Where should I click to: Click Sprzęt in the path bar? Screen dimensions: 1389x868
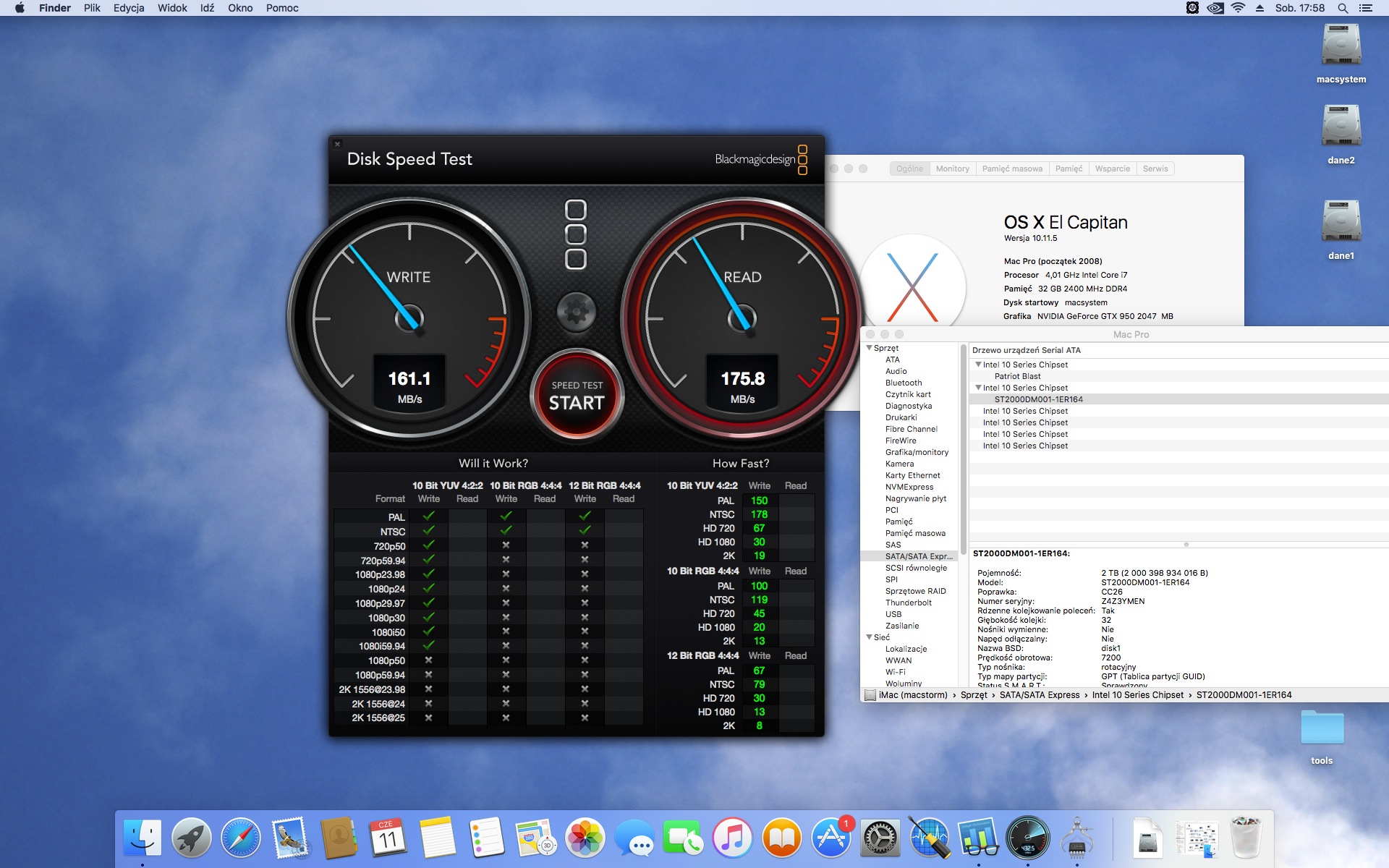(x=973, y=695)
